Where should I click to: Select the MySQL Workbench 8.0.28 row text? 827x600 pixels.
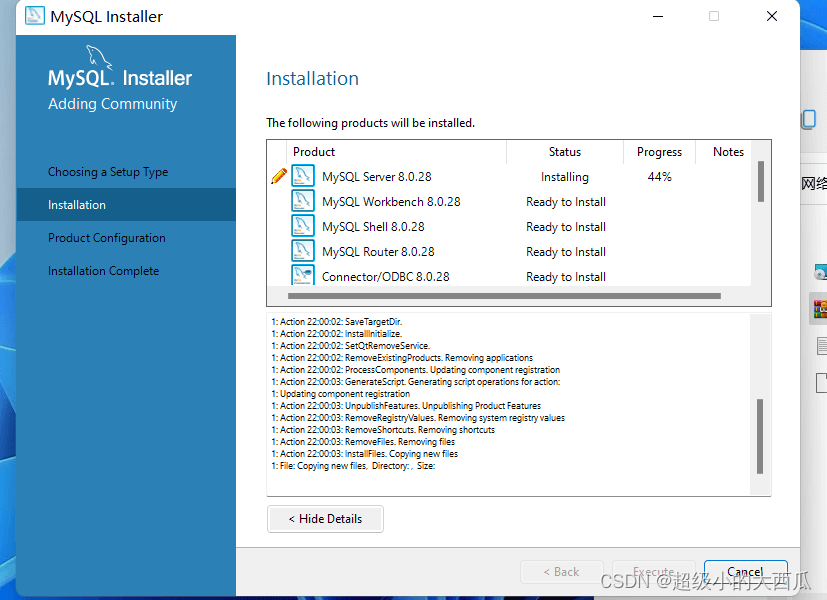(x=391, y=201)
